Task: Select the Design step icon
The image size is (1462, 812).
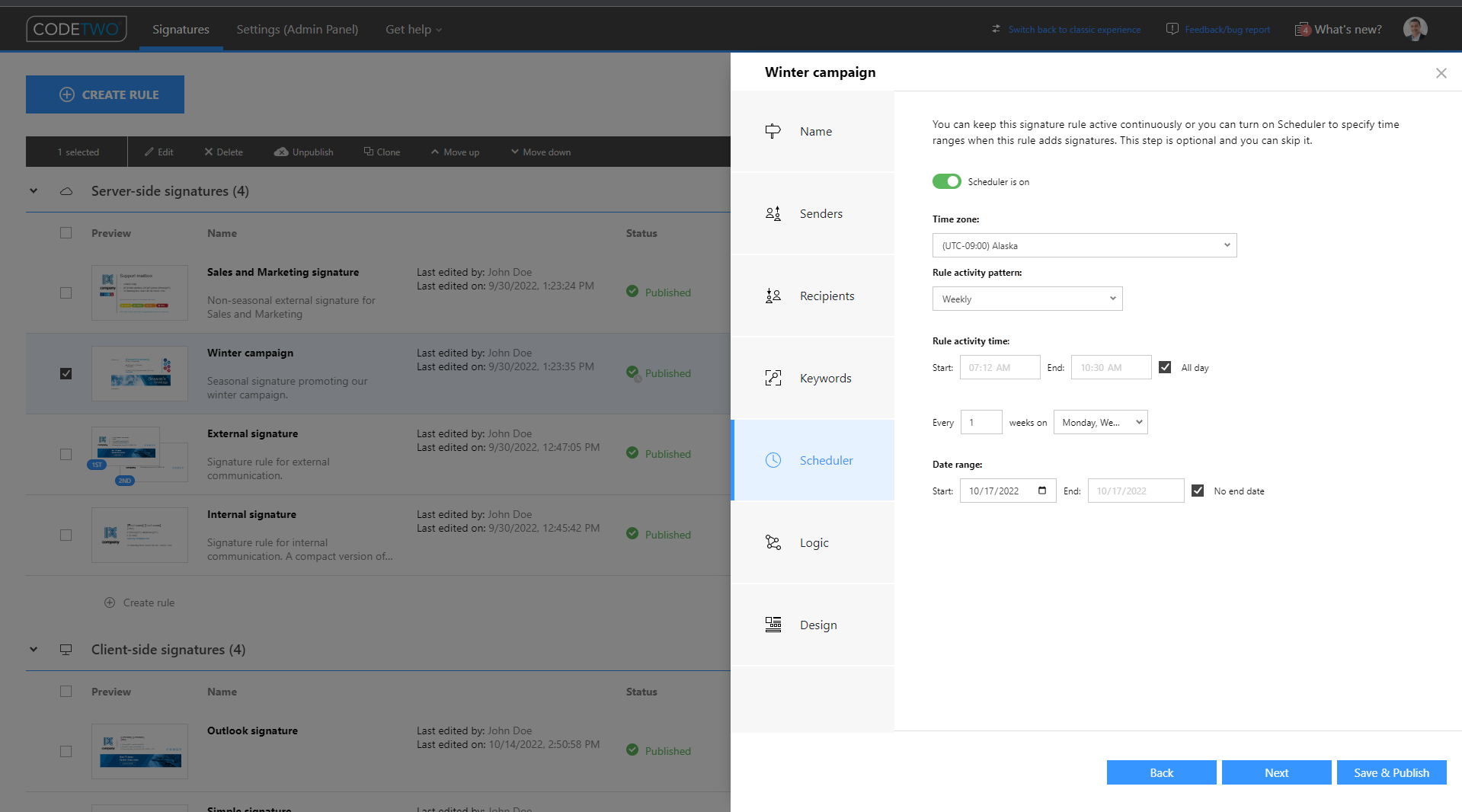Action: tap(773, 625)
